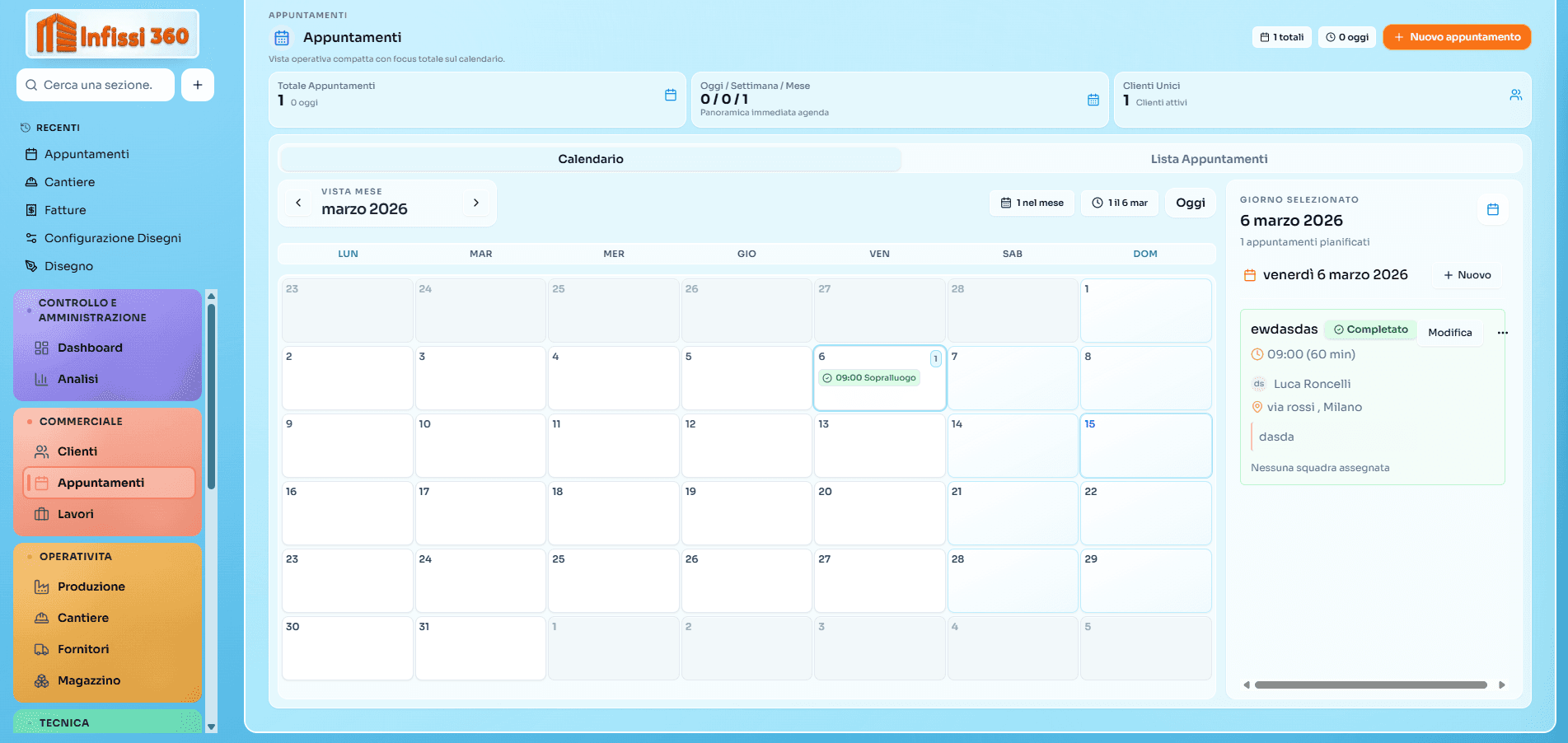Select the Calendario tab

click(x=590, y=158)
